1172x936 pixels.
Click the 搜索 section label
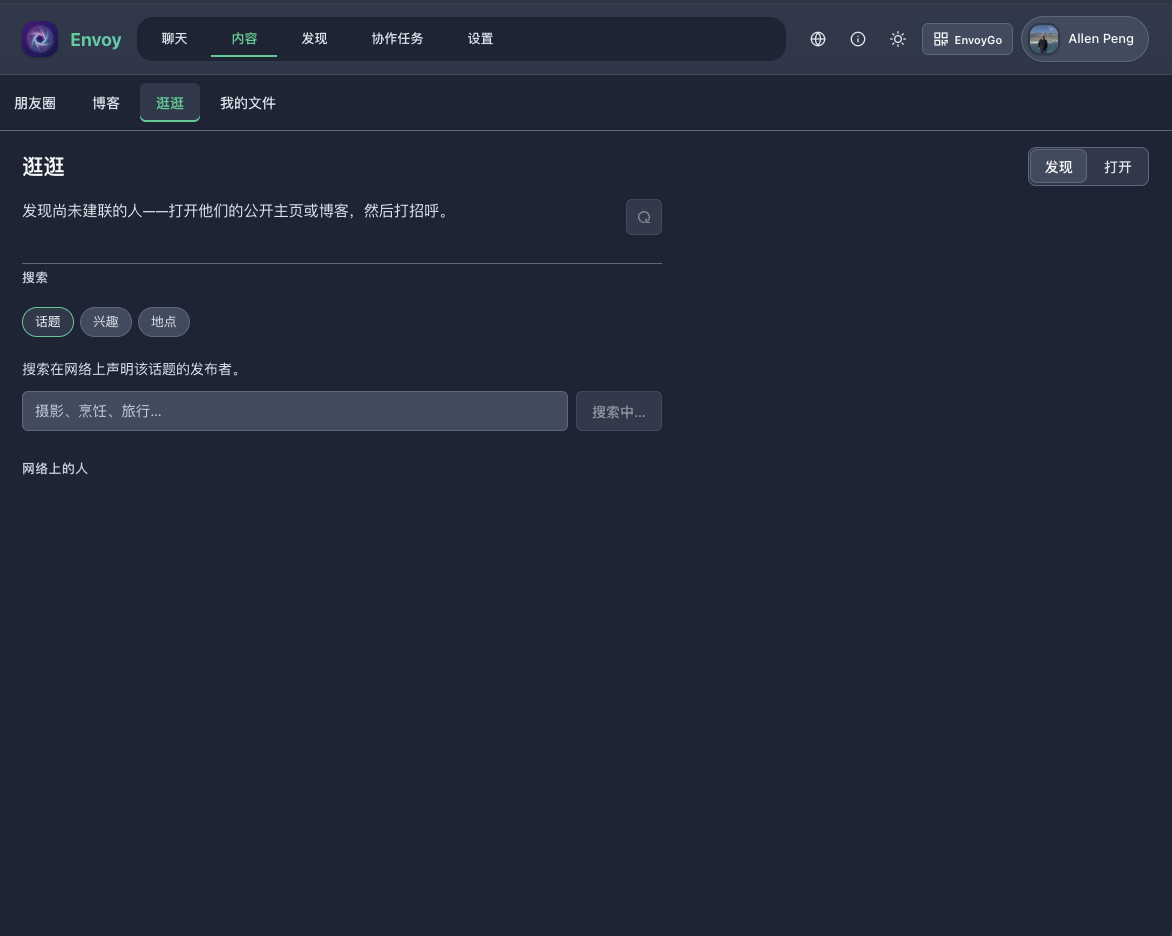click(35, 277)
